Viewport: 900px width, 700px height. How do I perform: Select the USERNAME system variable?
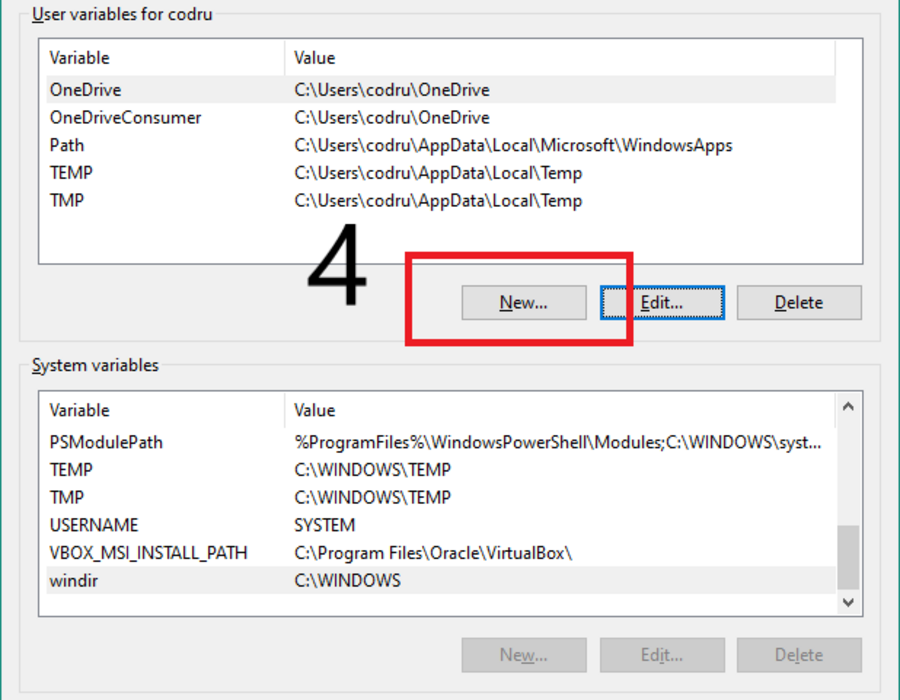pyautogui.click(x=441, y=525)
